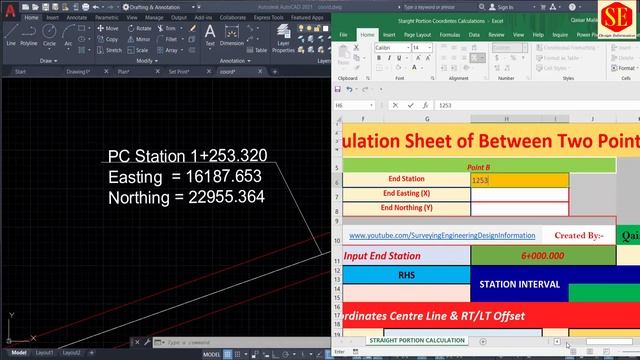Screen dimensions: 640x360
Task: Toggle Merge & Center in Alignment group
Action: (477, 58)
